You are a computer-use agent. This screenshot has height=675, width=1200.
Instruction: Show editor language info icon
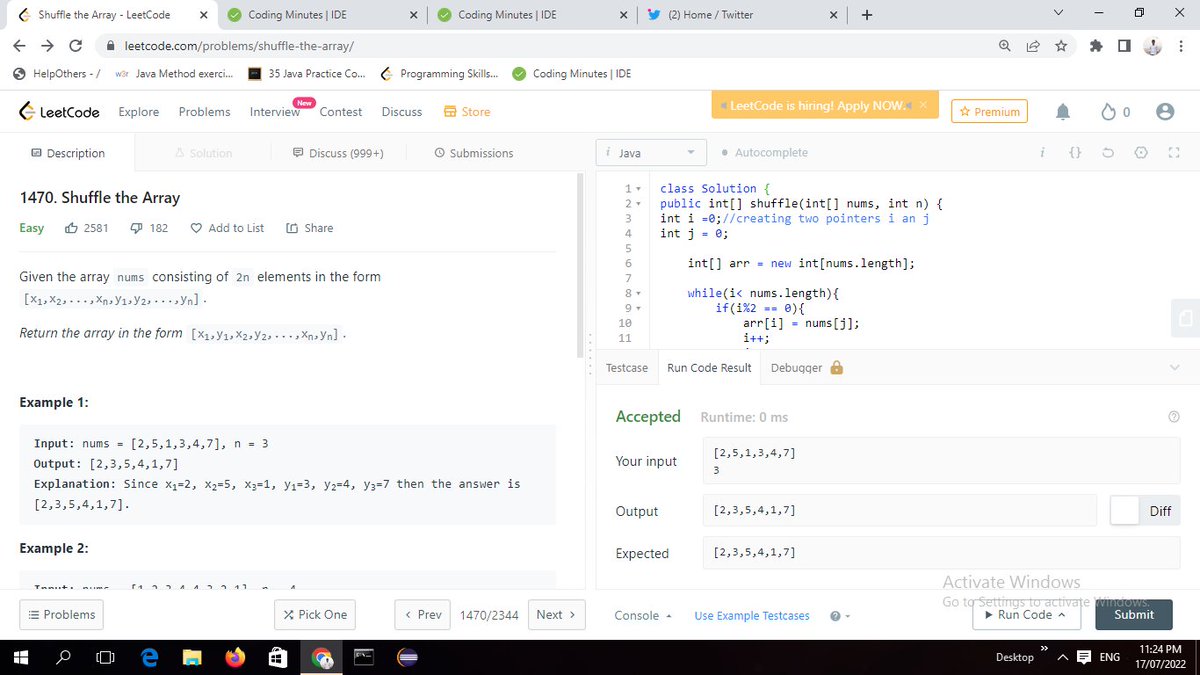(1042, 153)
